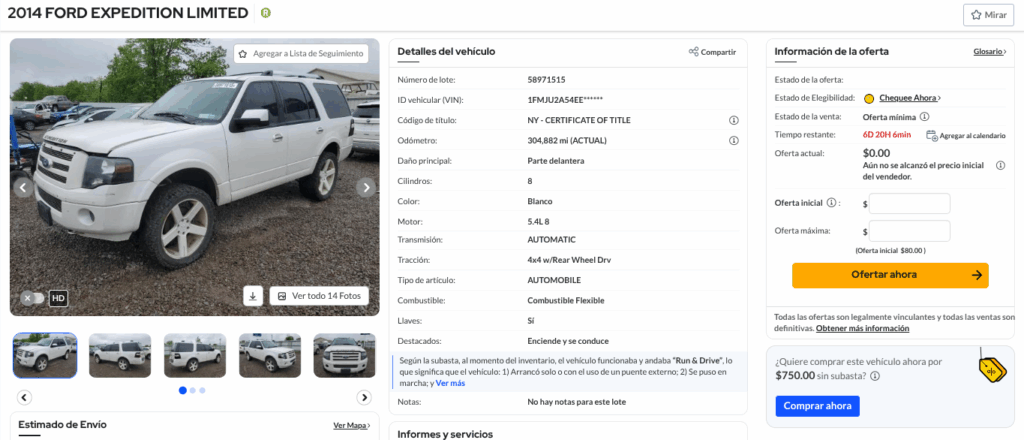Click the Ofertar ahora button
The image size is (1024, 440).
(x=890, y=275)
